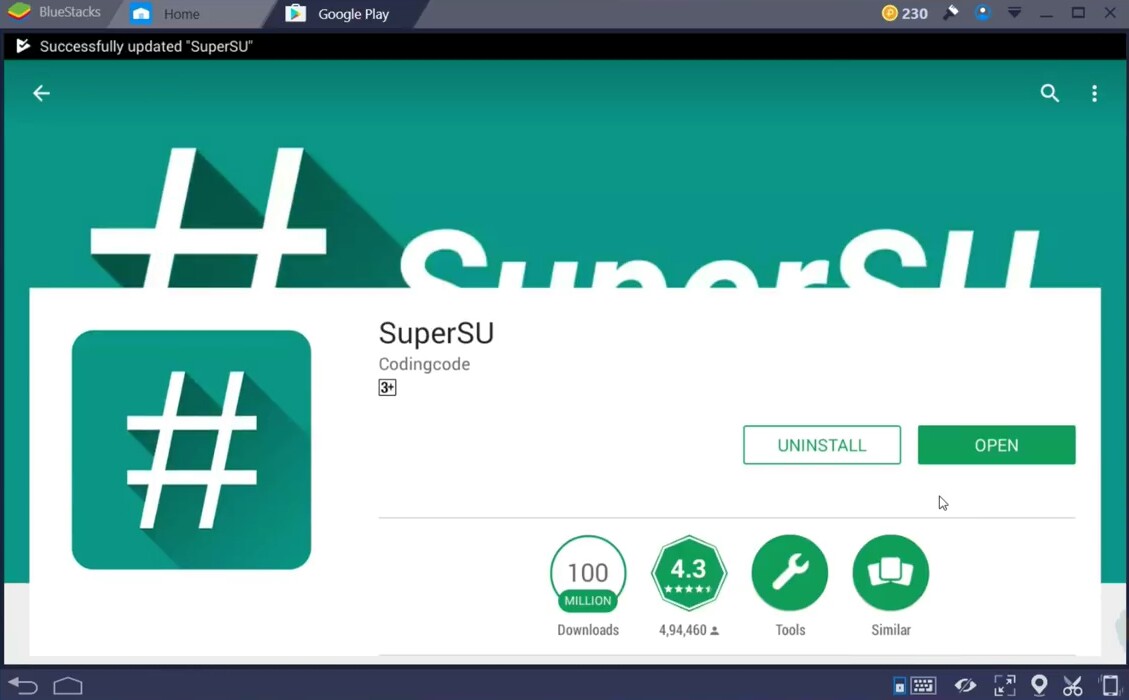Click the fullscreen resize icon
Viewport: 1129px width, 700px height.
point(1004,685)
